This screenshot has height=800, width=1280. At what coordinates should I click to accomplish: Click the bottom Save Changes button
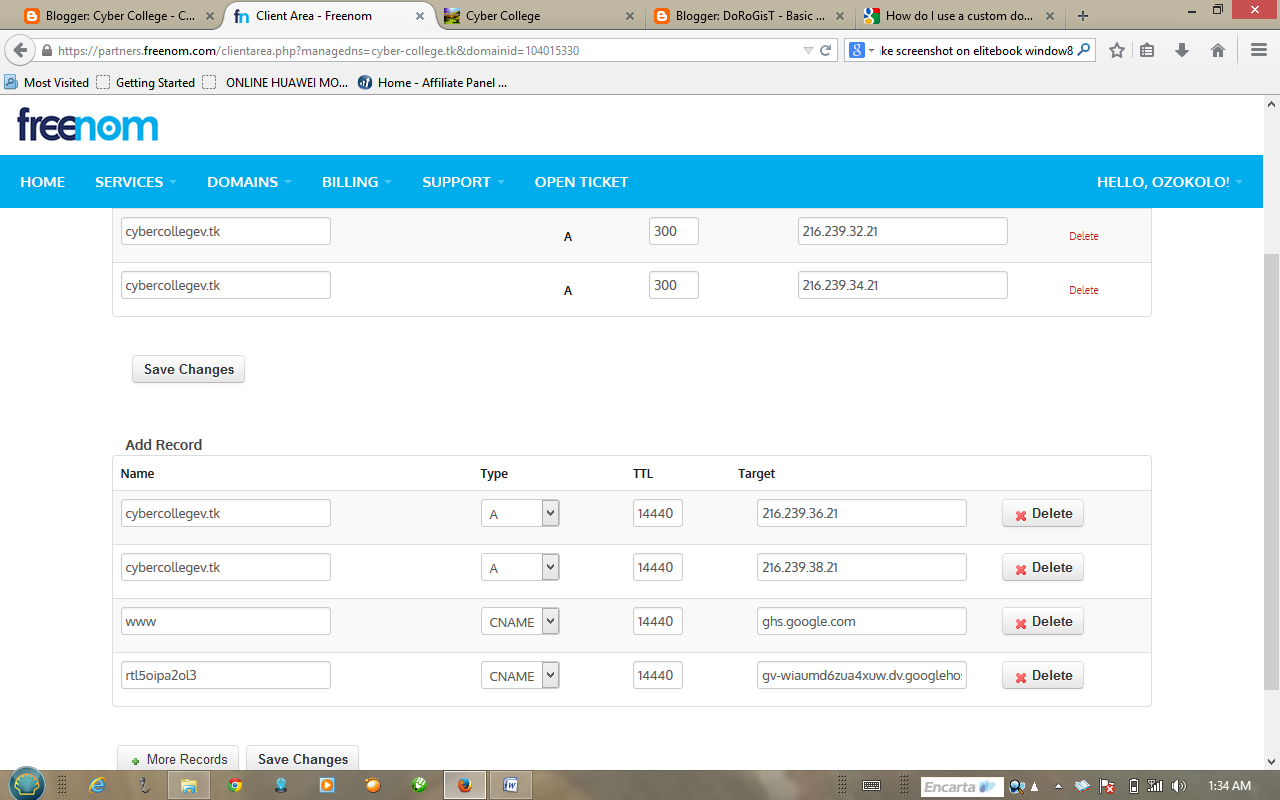point(302,759)
